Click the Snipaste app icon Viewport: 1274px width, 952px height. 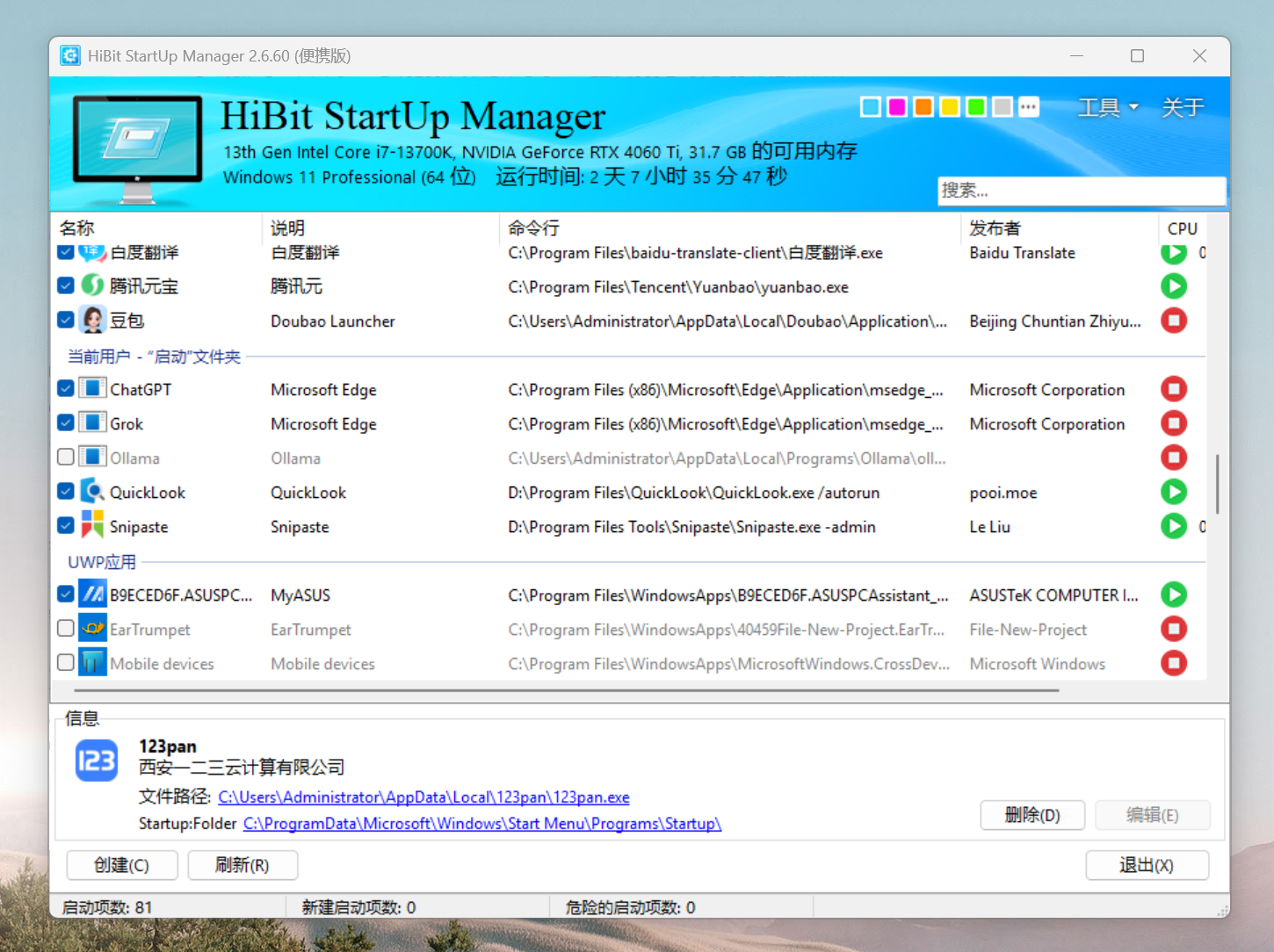pyautogui.click(x=92, y=526)
